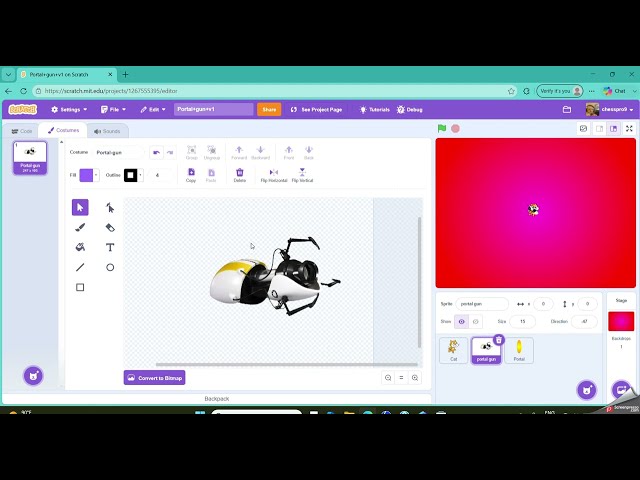
Task: Click Convert to Bitmap button
Action: coord(154,378)
